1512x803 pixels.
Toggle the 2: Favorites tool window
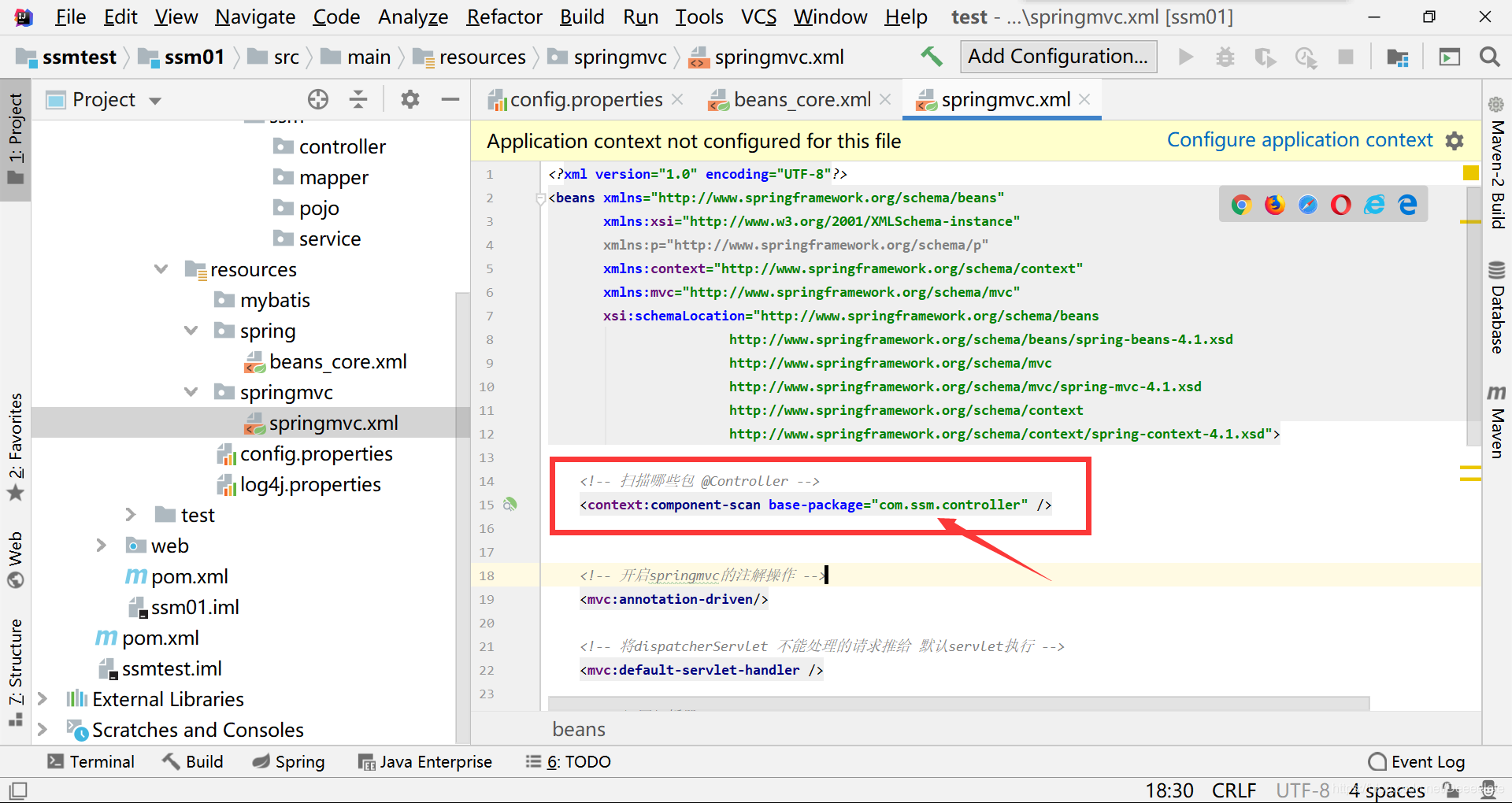pos(16,447)
